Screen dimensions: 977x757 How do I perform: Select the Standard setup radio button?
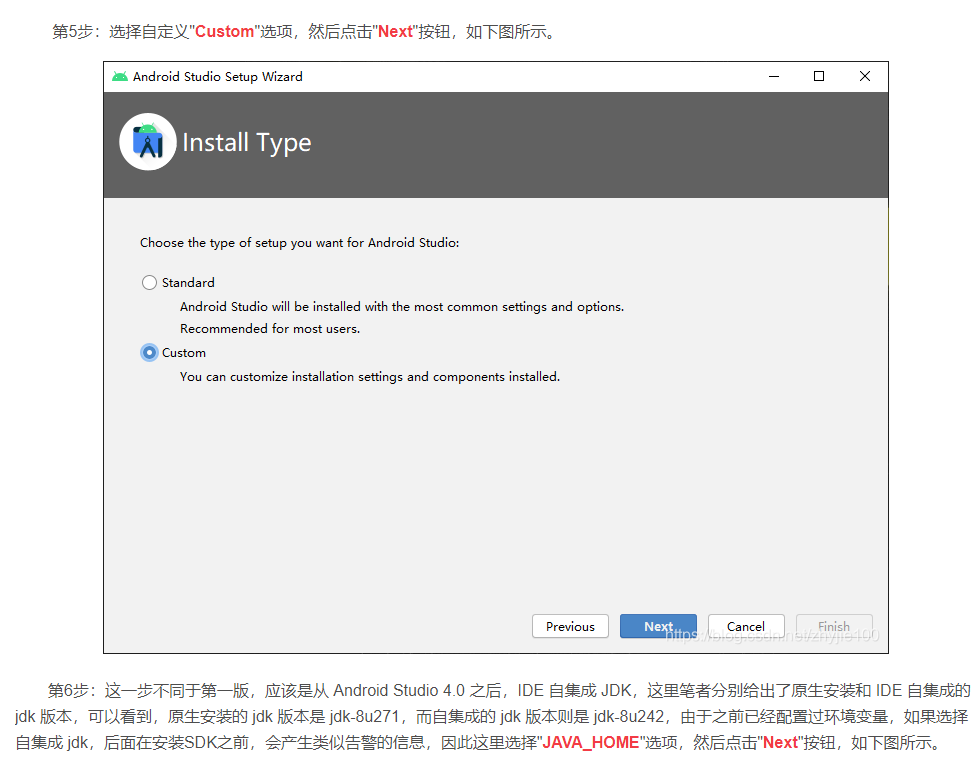tap(150, 283)
